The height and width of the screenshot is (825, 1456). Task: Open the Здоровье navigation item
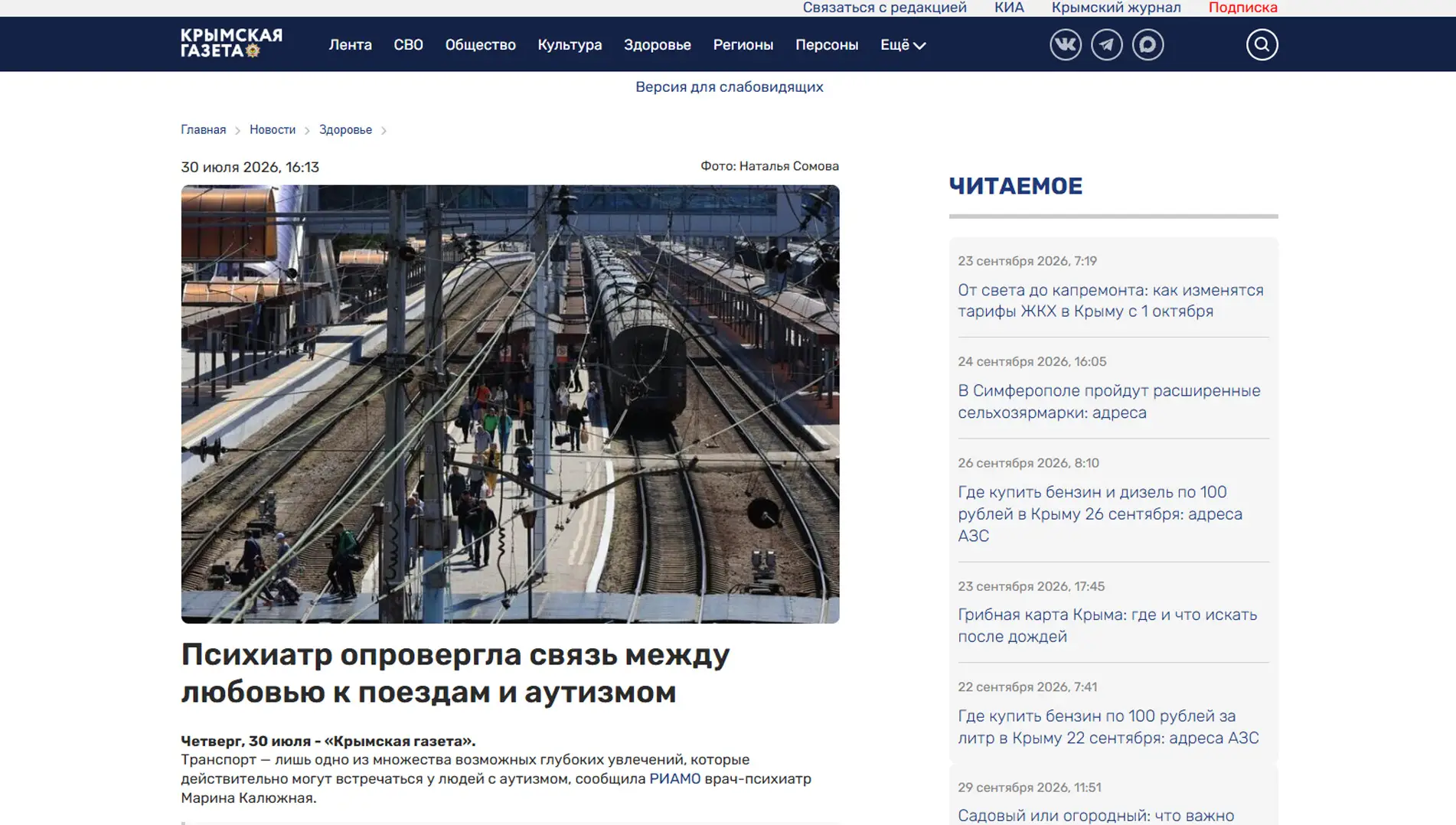coord(658,45)
